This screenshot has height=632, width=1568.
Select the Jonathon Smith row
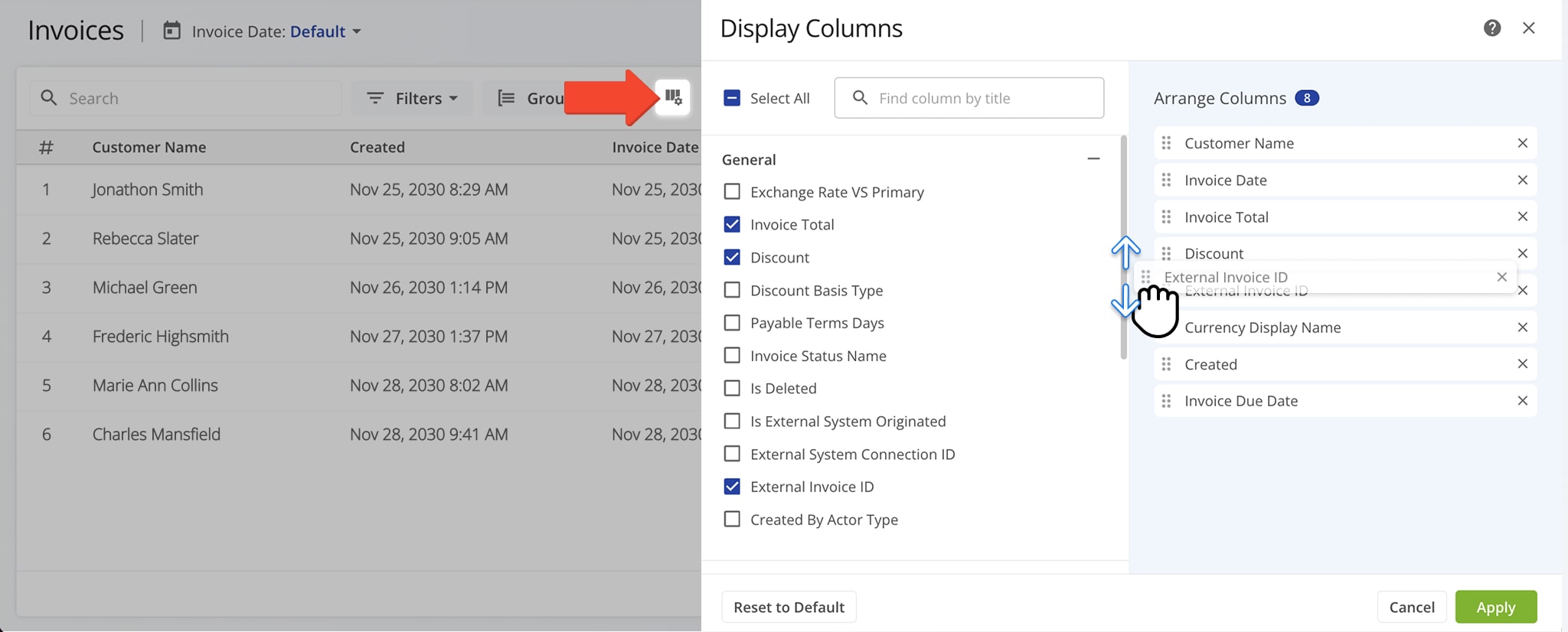pyautogui.click(x=358, y=190)
